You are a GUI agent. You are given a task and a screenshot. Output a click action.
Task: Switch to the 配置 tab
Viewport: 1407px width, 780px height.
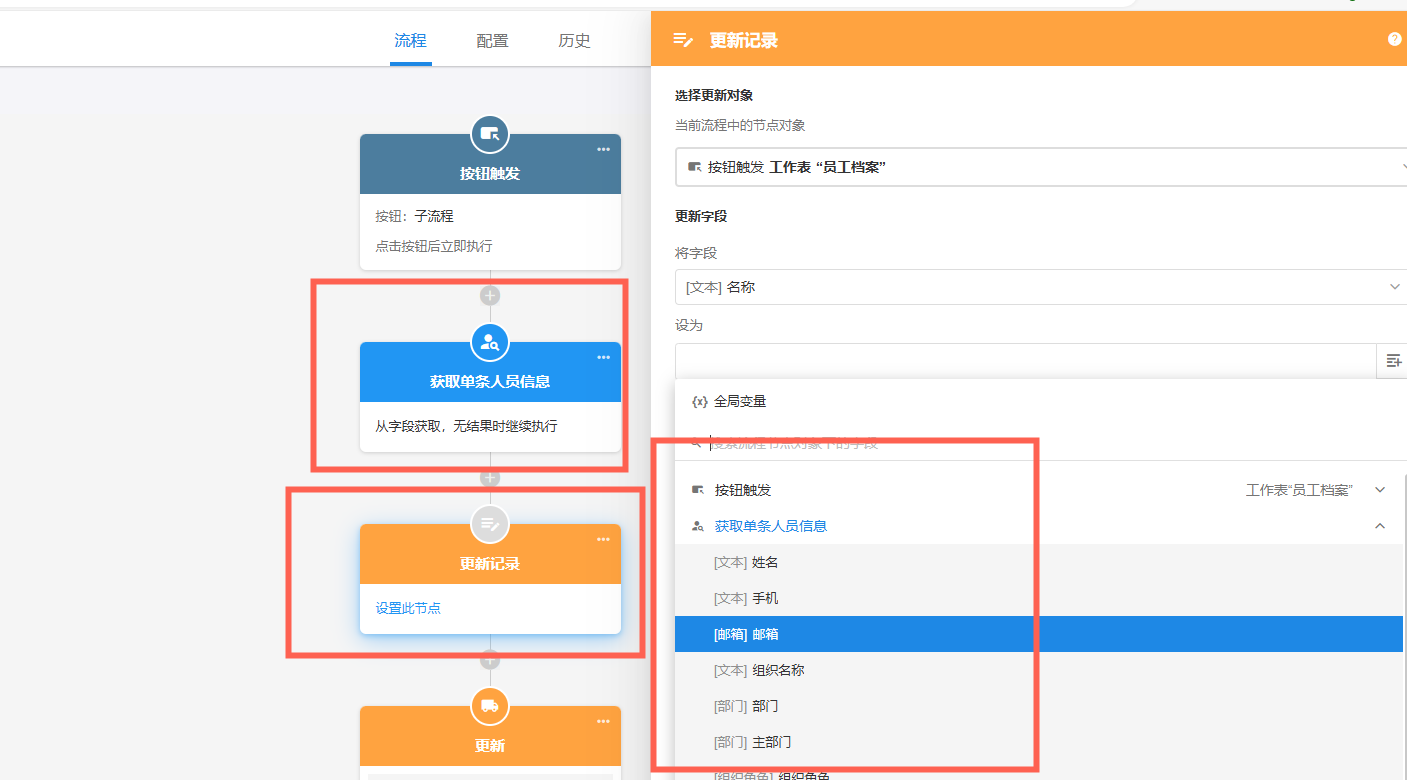pyautogui.click(x=492, y=41)
